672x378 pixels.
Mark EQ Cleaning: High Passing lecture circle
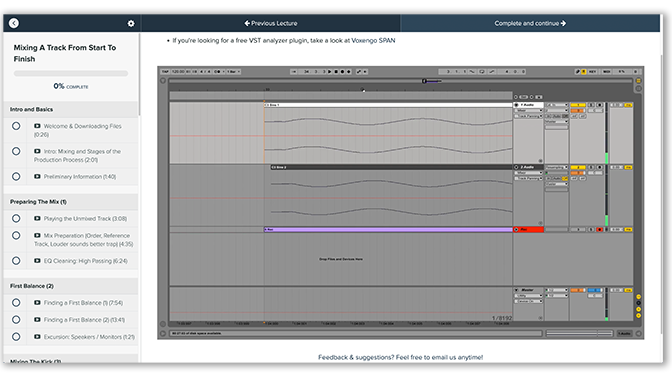pyautogui.click(x=16, y=261)
